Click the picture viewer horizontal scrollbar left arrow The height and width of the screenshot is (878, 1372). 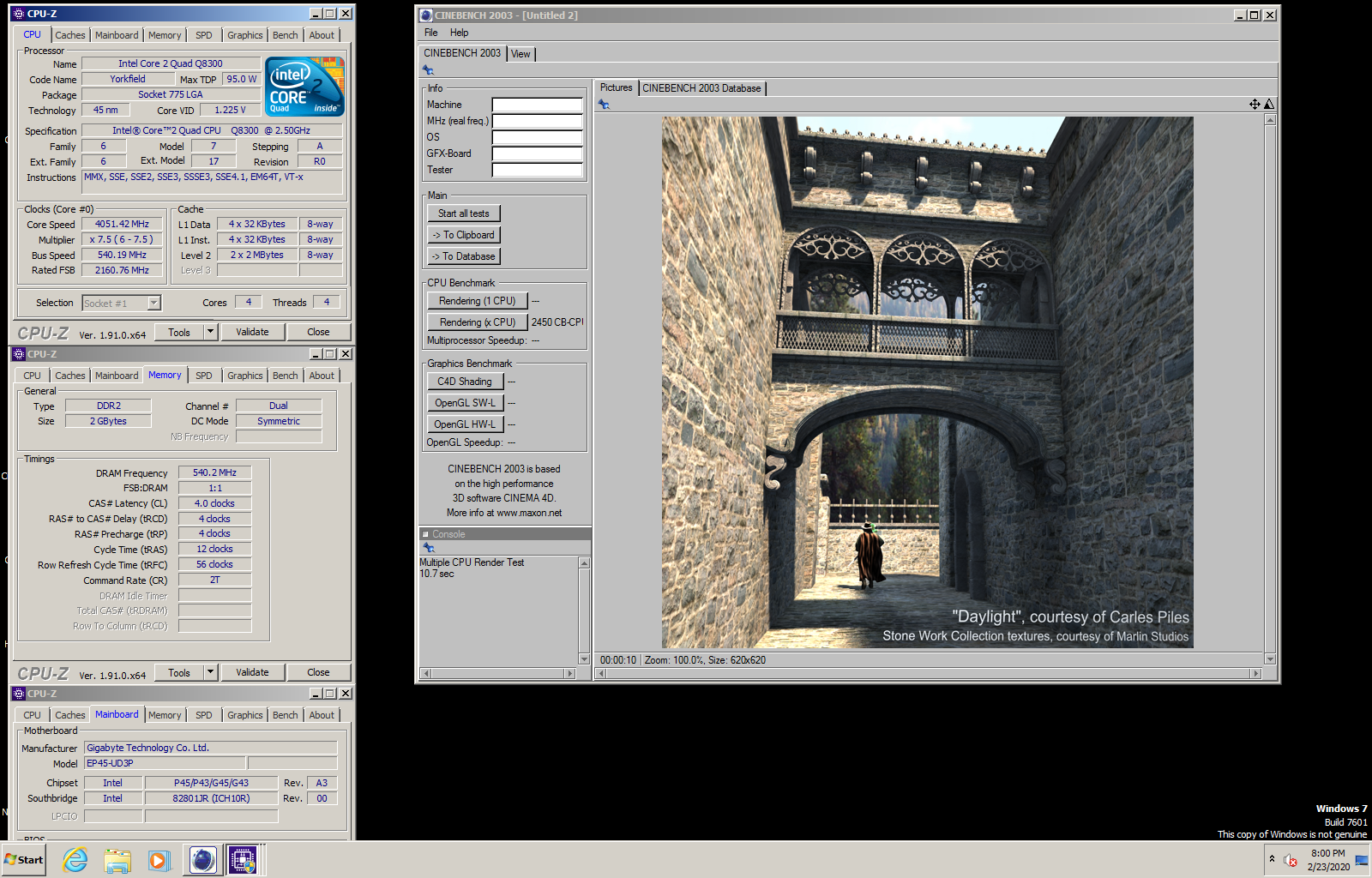(x=602, y=674)
